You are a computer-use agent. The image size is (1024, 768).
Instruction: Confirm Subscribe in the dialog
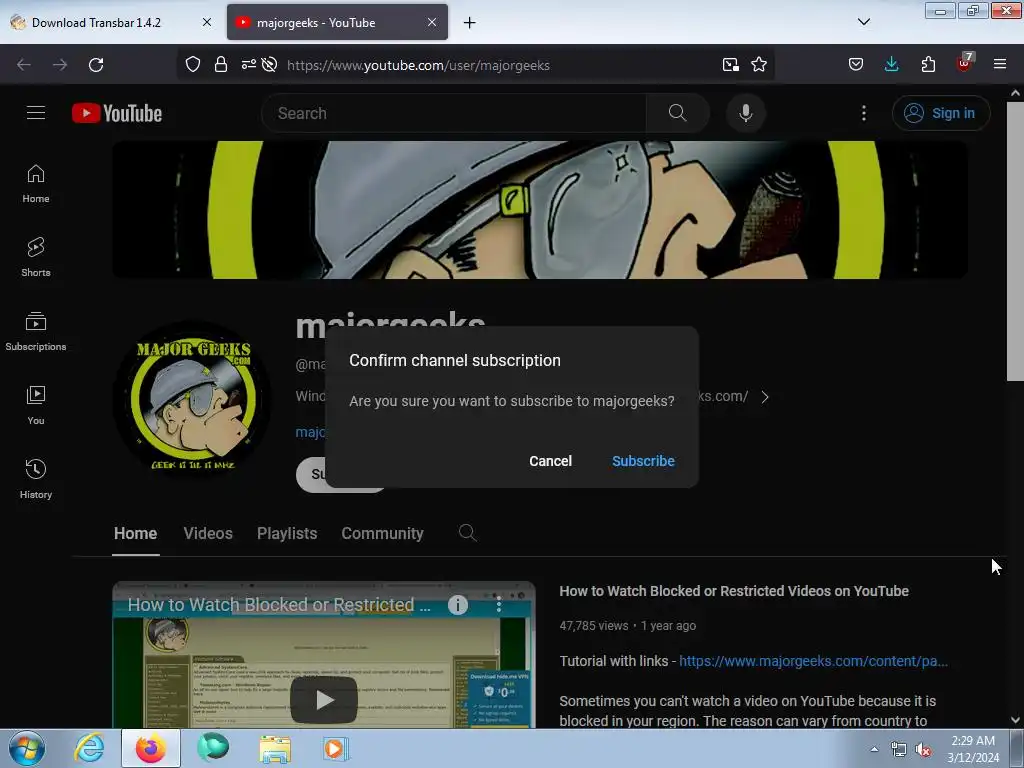pos(643,461)
